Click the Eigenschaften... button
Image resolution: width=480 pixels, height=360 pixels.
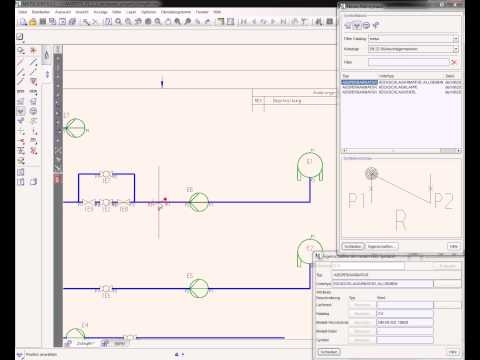(x=382, y=246)
